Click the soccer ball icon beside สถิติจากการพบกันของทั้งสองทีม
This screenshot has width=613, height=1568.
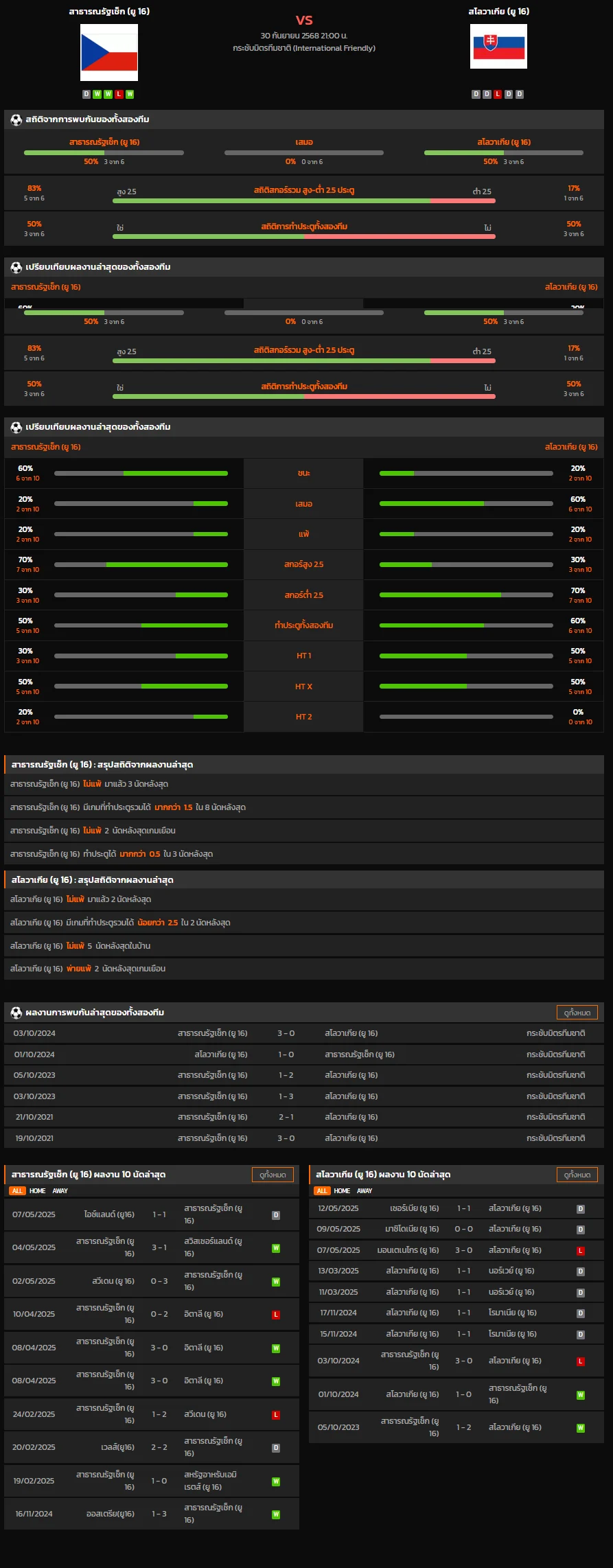click(16, 119)
